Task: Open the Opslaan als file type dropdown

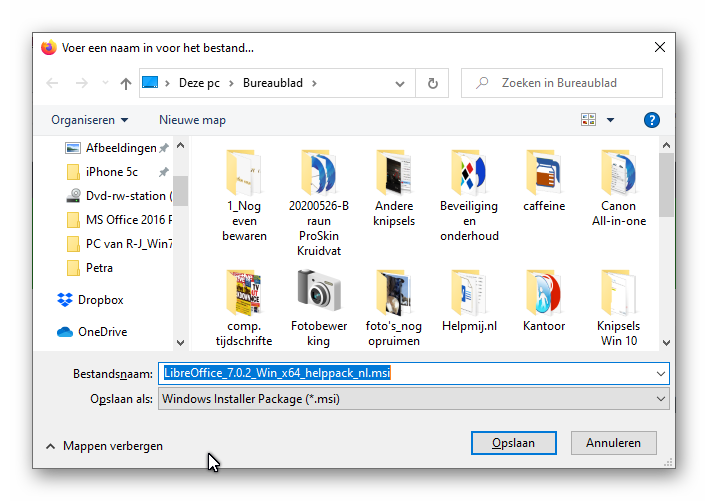Action: click(414, 399)
